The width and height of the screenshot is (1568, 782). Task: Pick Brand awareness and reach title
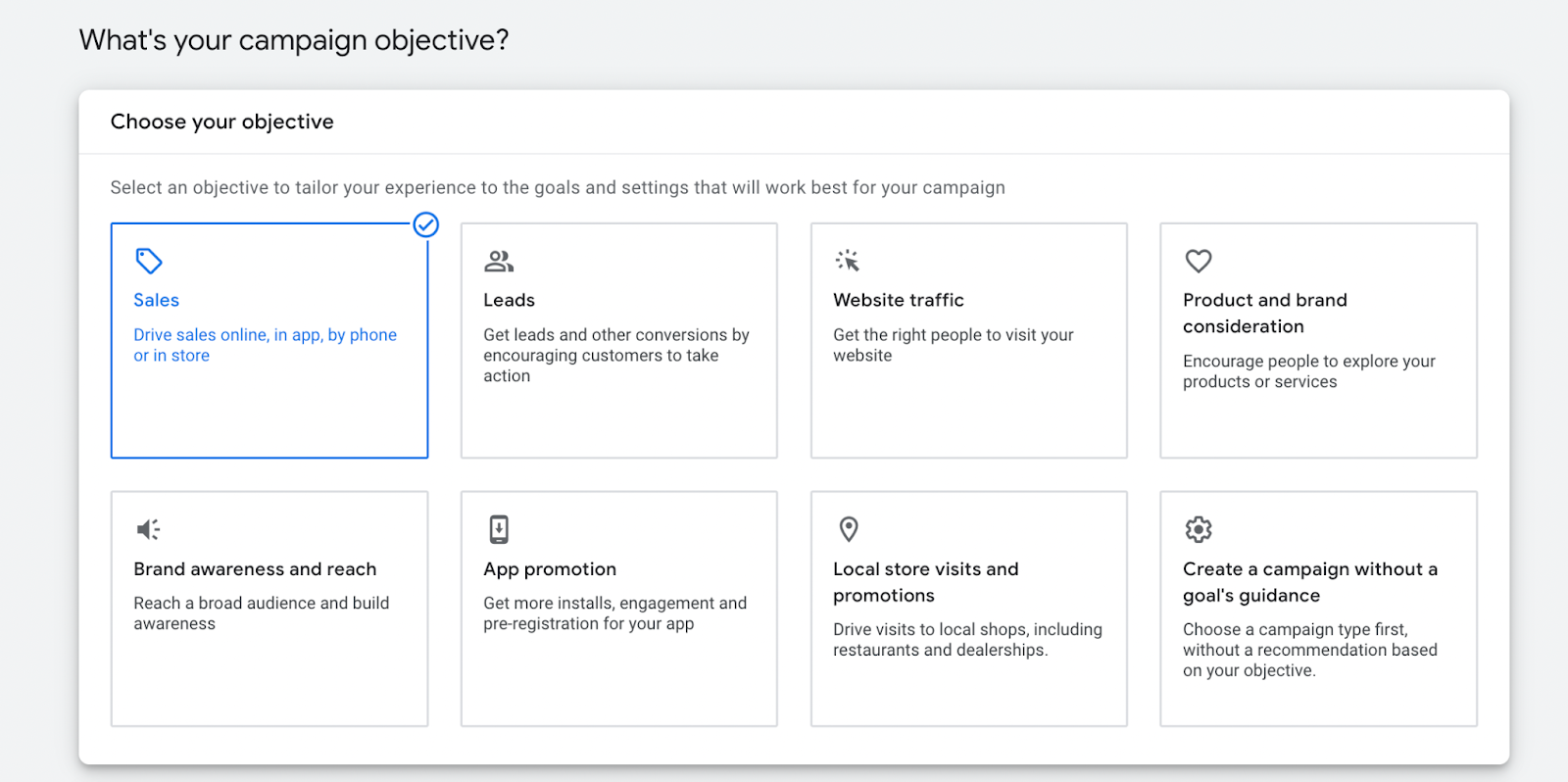(x=255, y=569)
